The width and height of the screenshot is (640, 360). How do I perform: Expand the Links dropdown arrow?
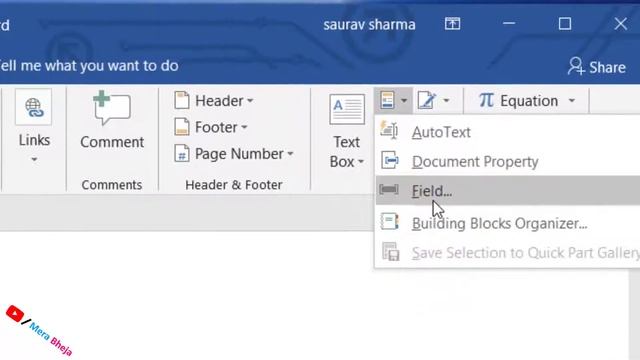[34, 159]
